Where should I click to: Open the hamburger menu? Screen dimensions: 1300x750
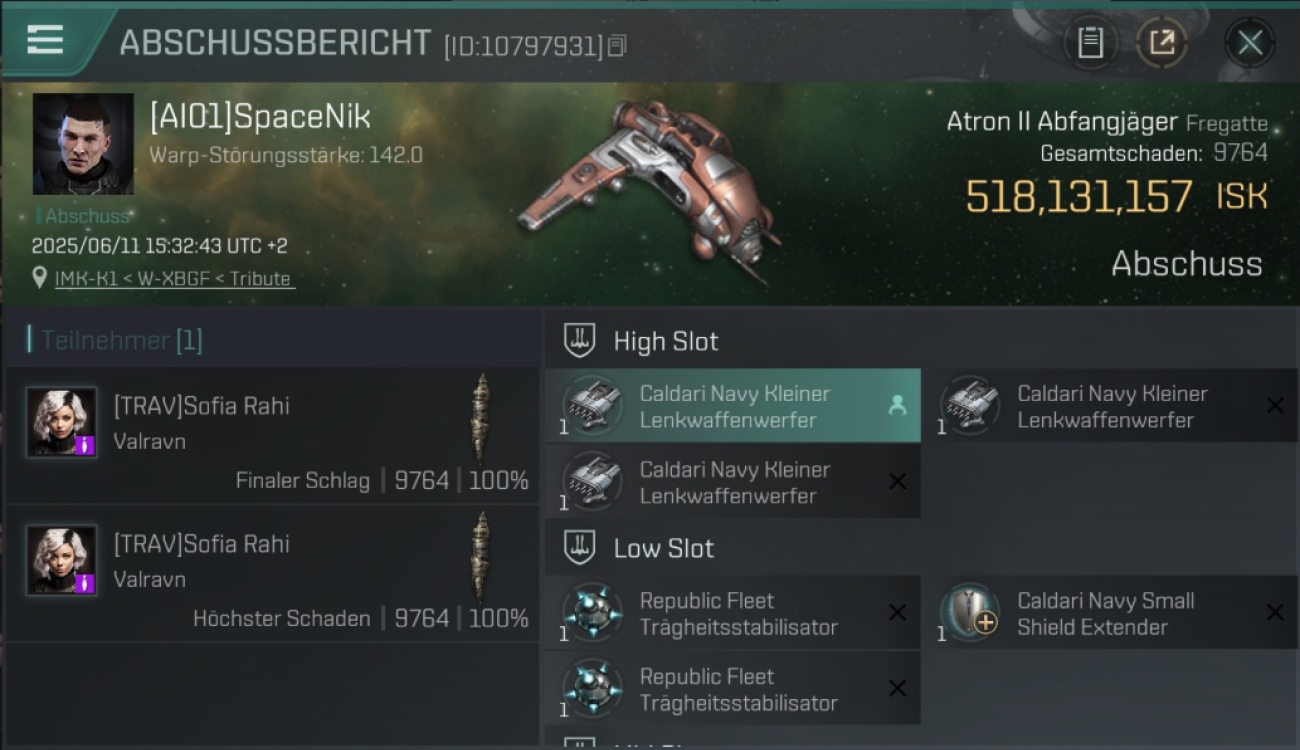point(45,40)
